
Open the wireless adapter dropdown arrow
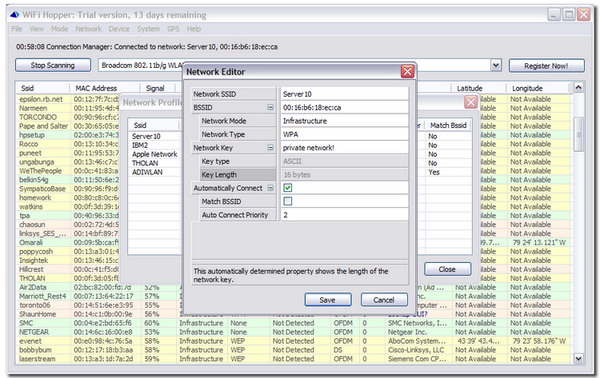pyautogui.click(x=496, y=65)
